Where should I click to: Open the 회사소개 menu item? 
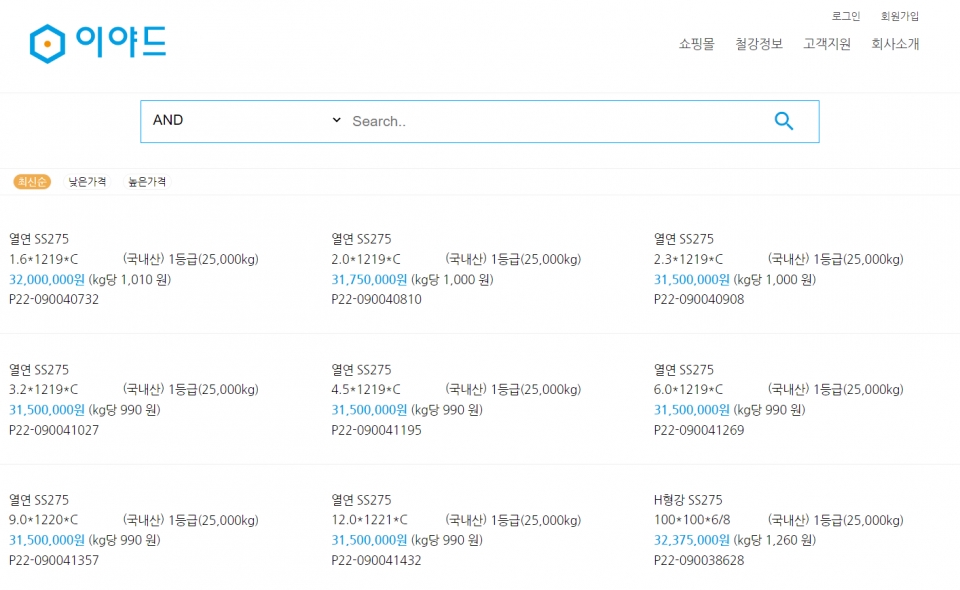[895, 44]
